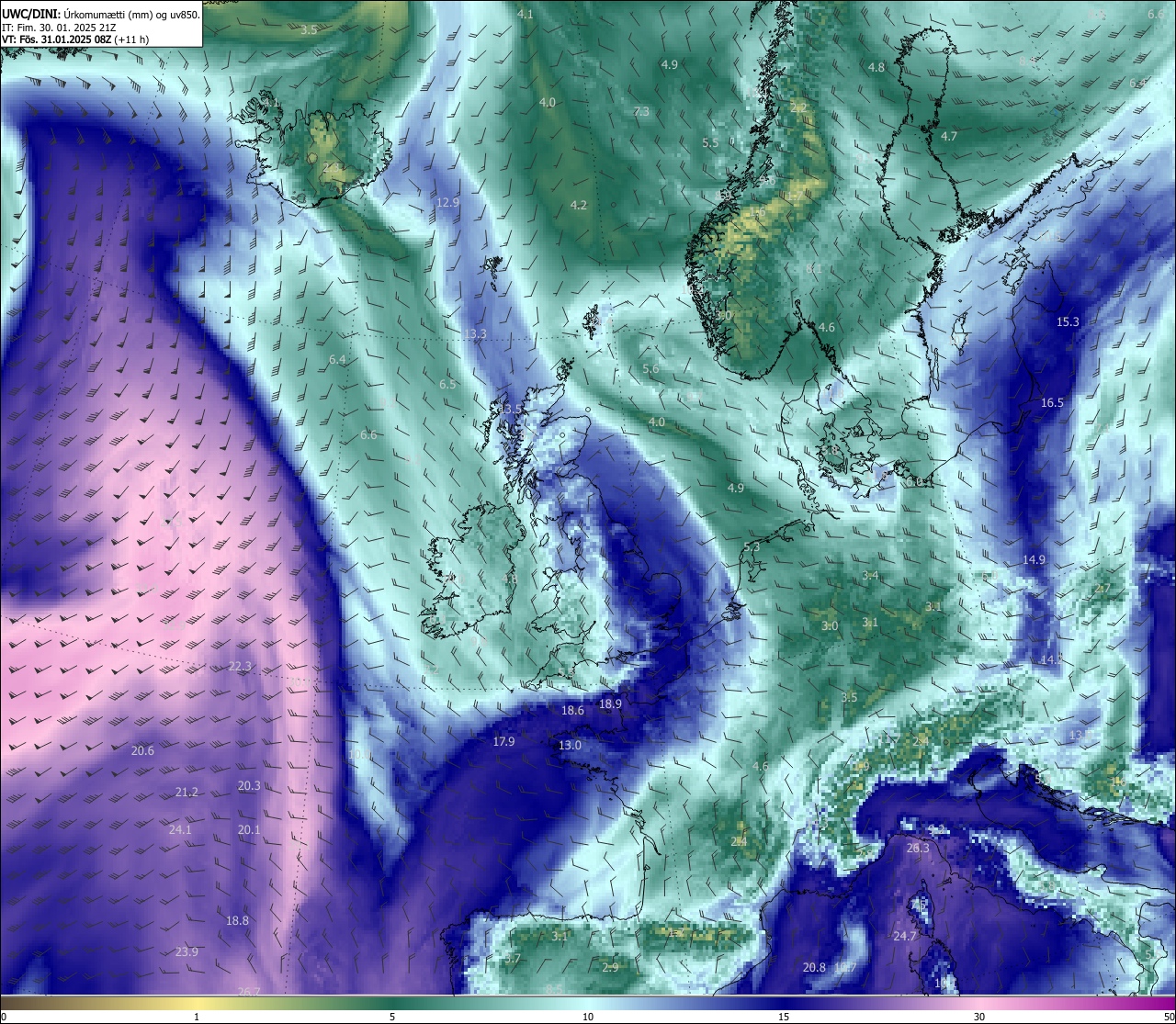Click the 18.9 value near the Channel coast
Screen dimensions: 1176x1024
coord(610,703)
